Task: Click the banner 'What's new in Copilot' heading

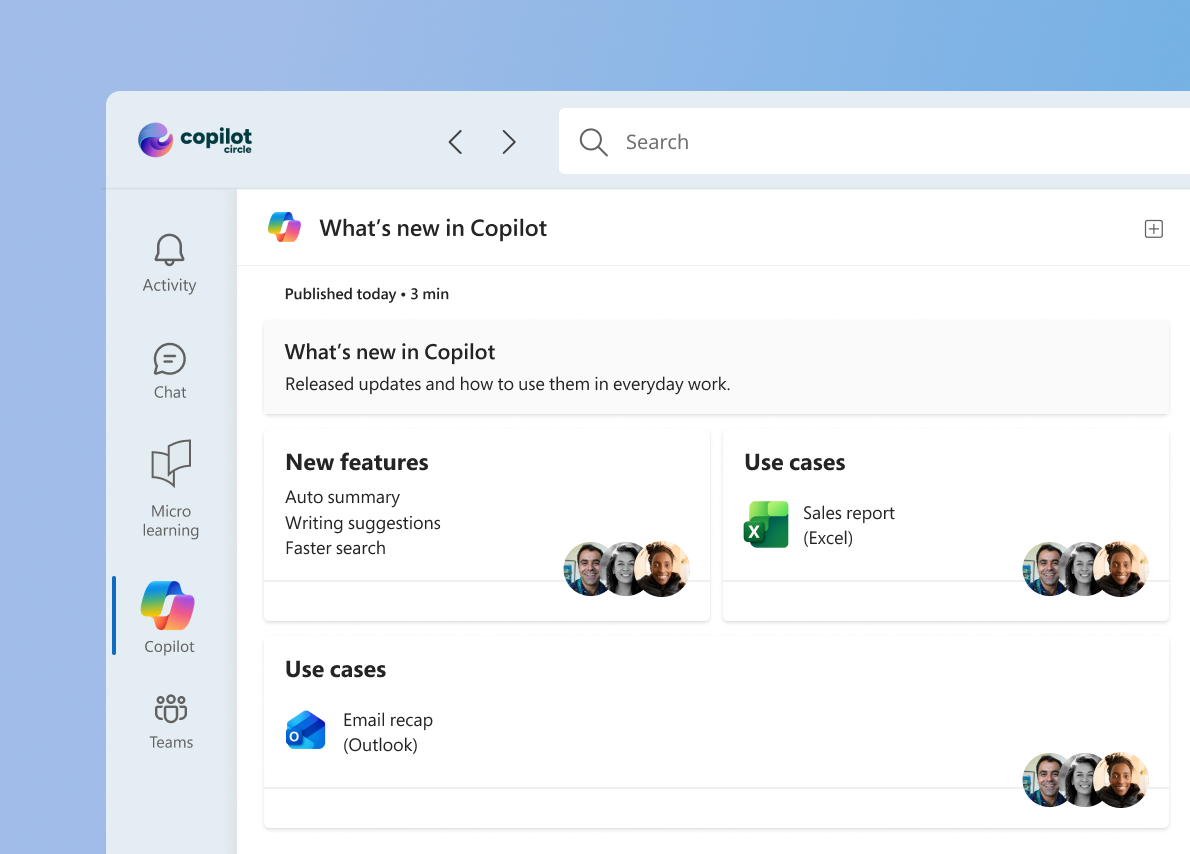Action: tap(390, 352)
